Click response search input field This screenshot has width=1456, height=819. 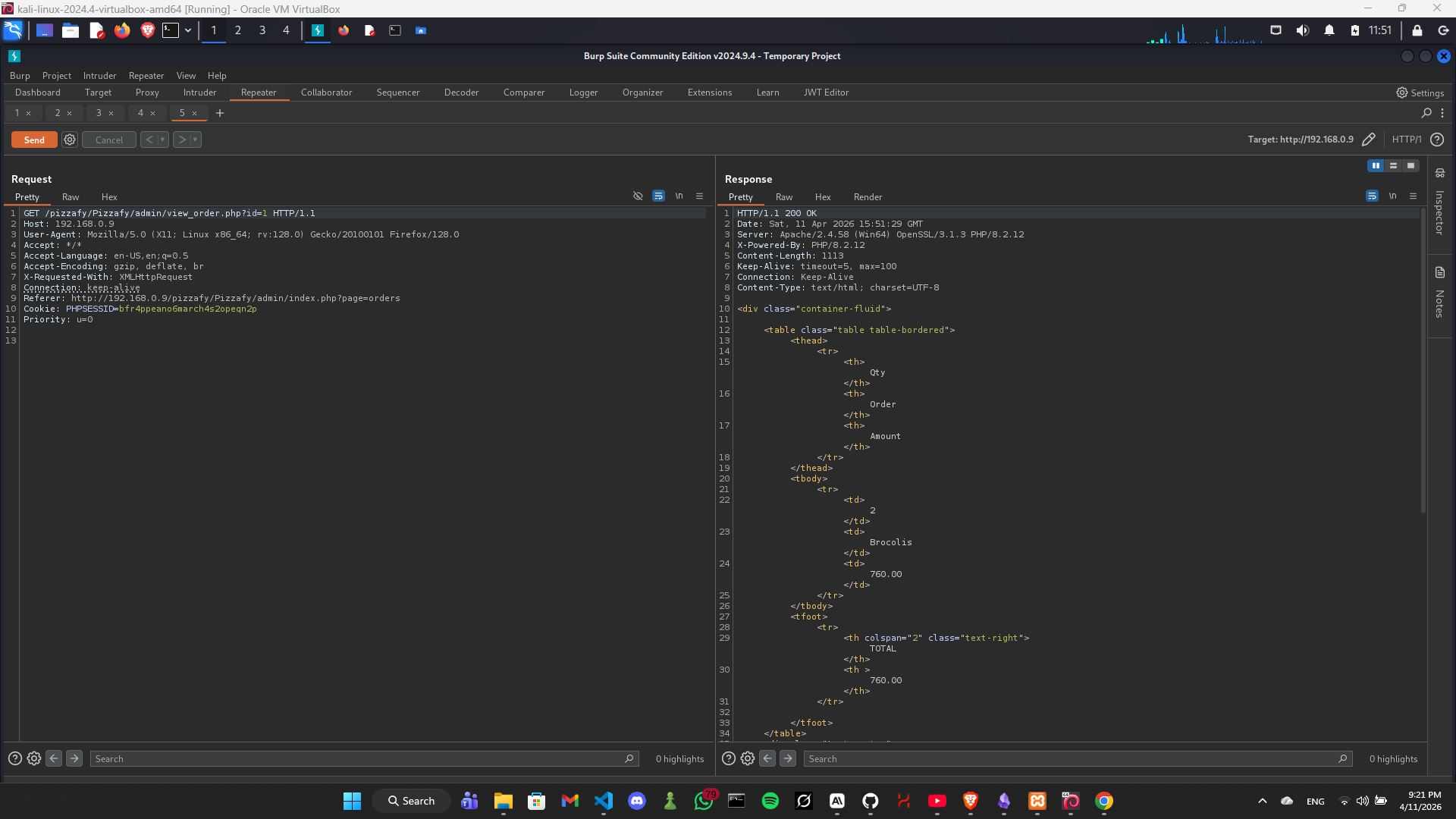(x=1078, y=758)
